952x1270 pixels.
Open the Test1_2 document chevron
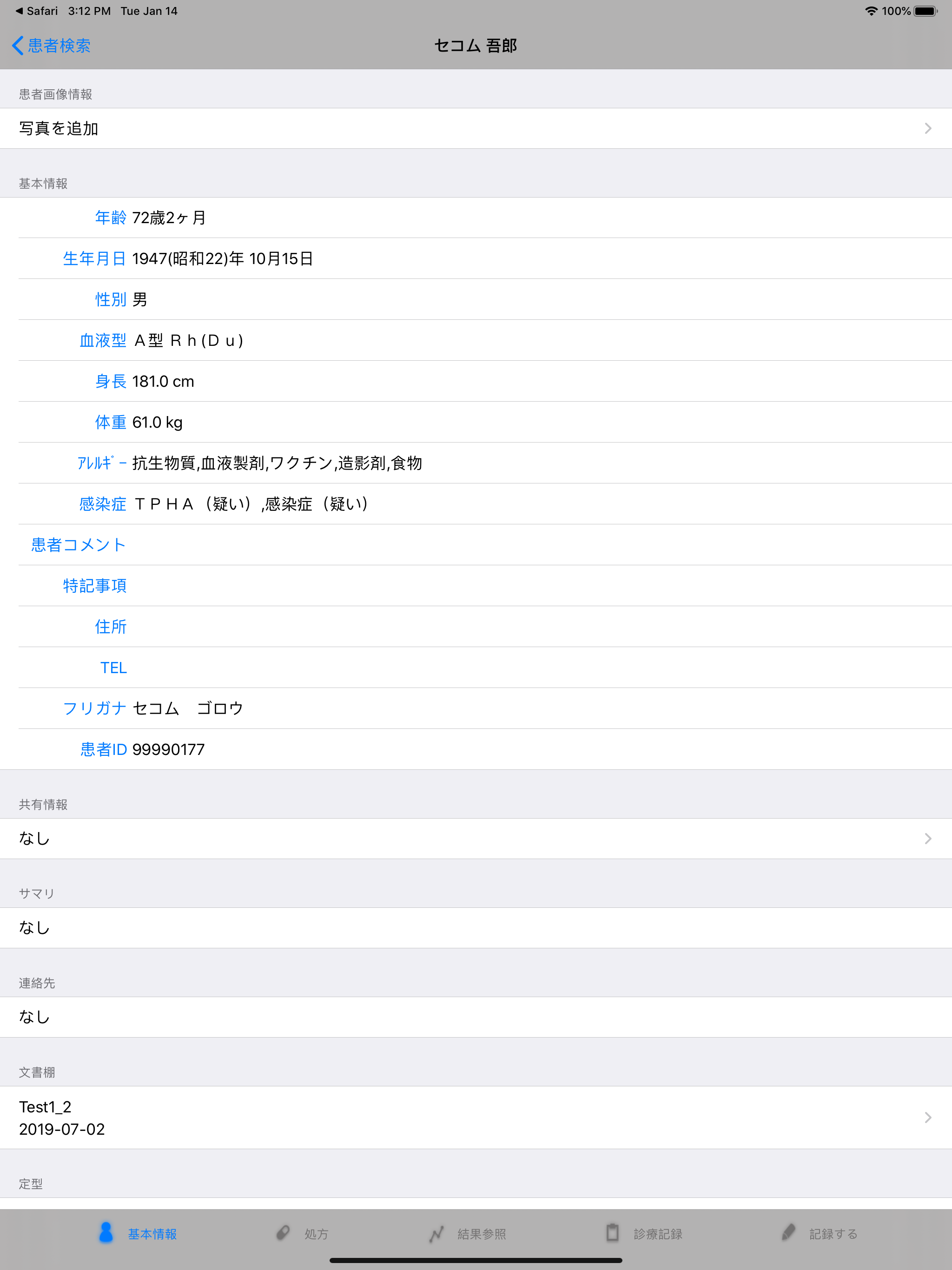(928, 1117)
